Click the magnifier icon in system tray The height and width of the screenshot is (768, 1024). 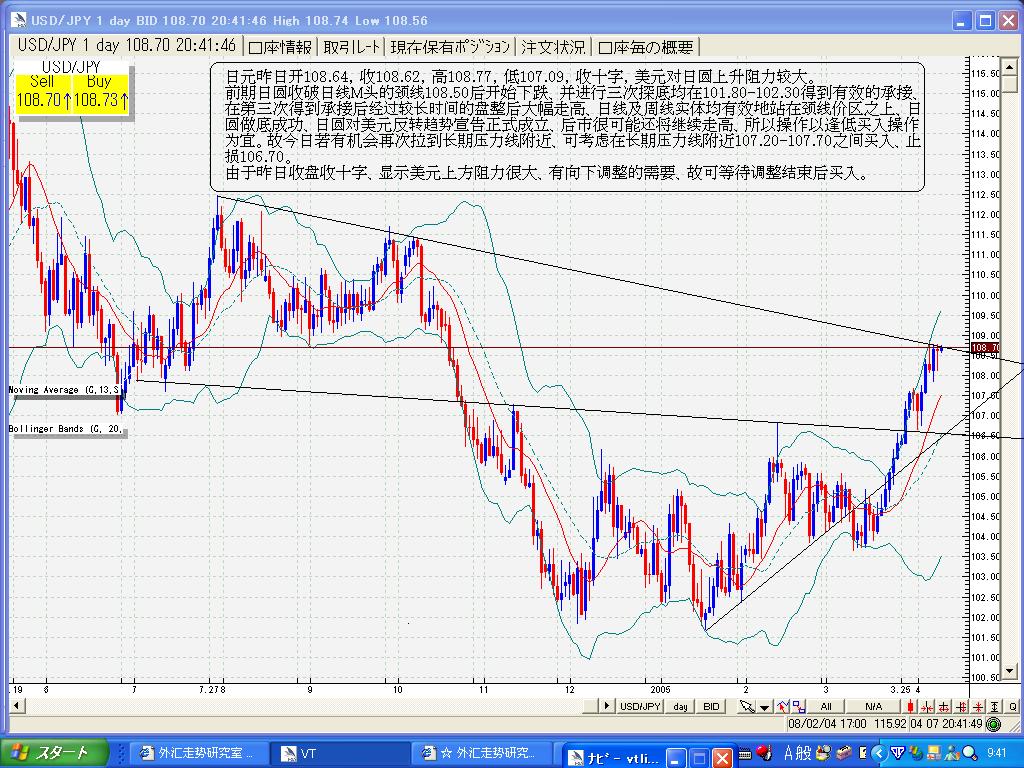969,753
